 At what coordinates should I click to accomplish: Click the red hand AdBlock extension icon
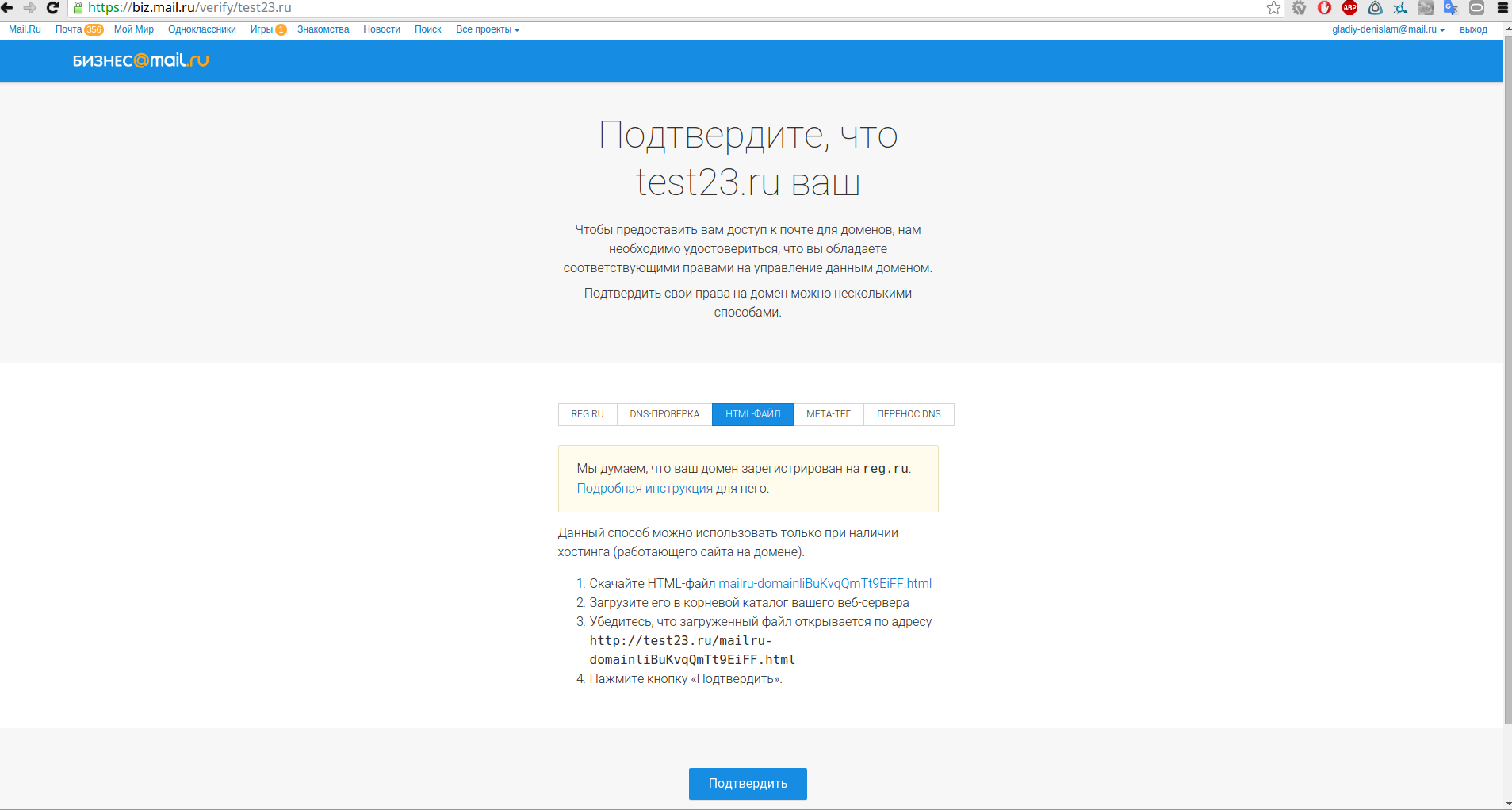(x=1324, y=8)
